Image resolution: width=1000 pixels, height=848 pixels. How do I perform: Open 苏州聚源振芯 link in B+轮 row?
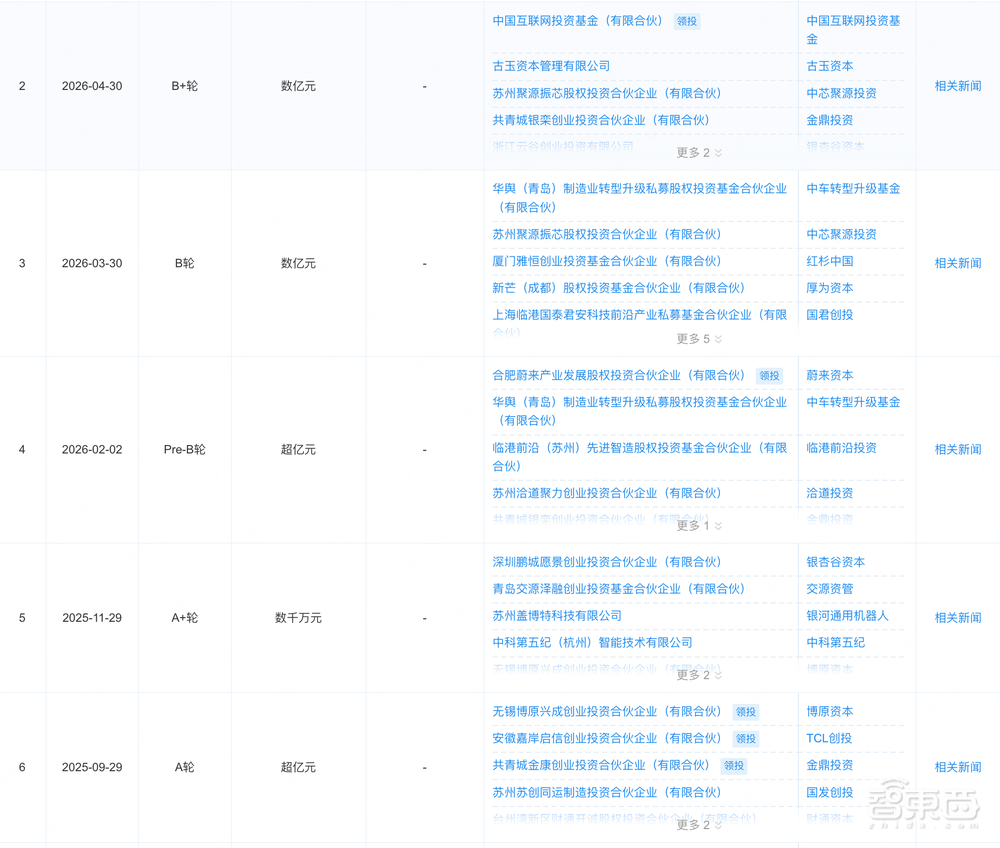[607, 93]
